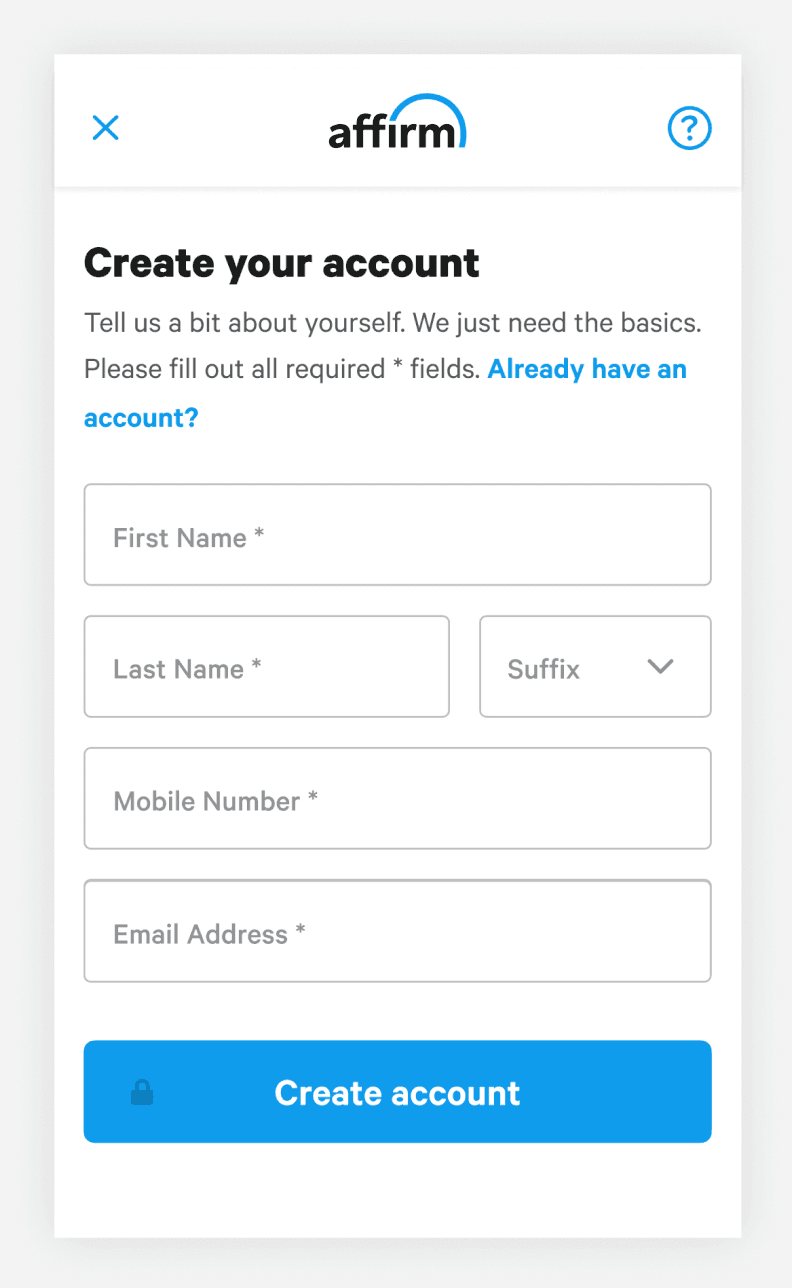Image resolution: width=792 pixels, height=1288 pixels.
Task: Open help with the question mark icon
Action: pyautogui.click(x=689, y=128)
